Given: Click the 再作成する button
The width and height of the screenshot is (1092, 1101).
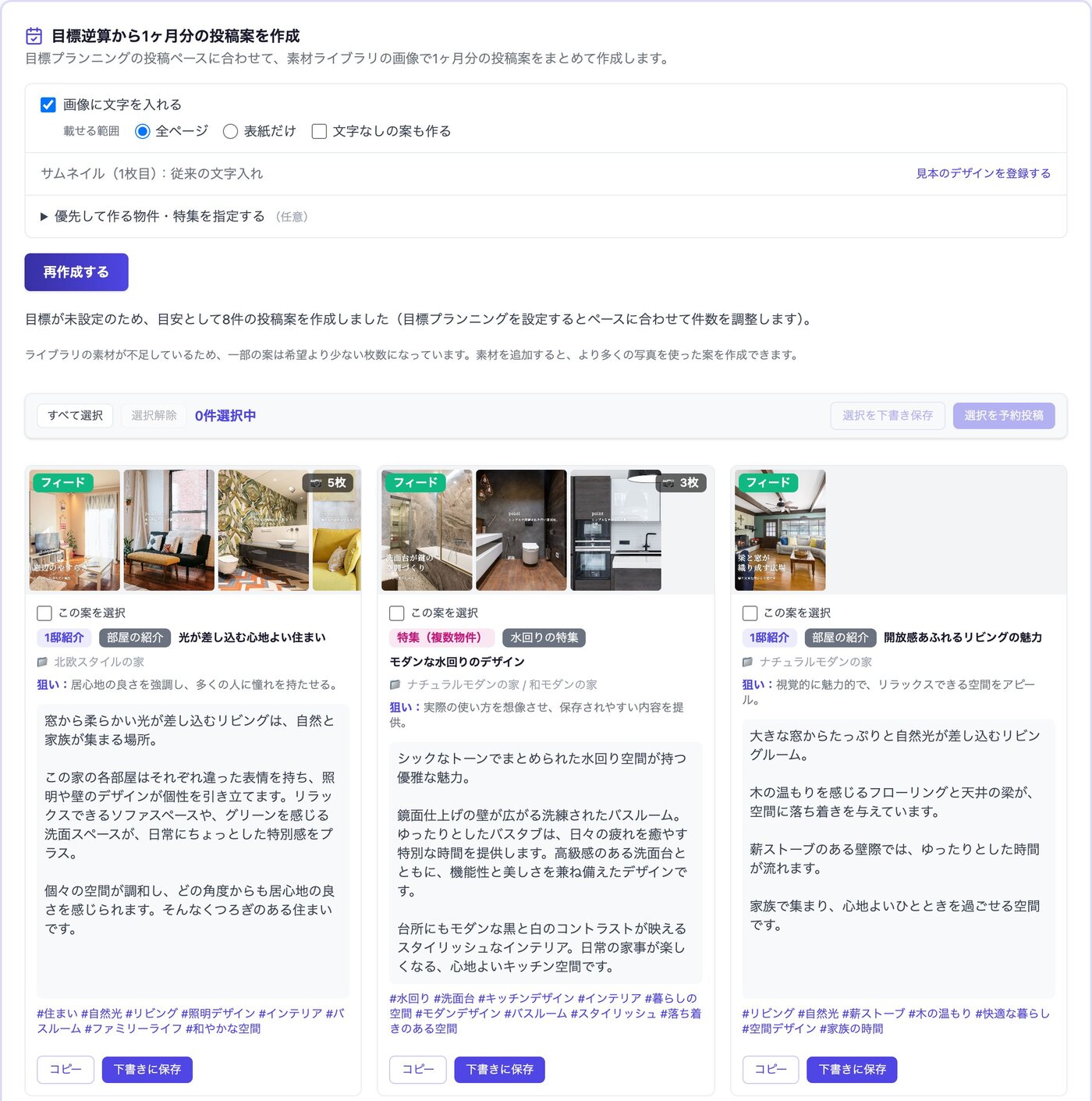Looking at the screenshot, I should click(76, 272).
